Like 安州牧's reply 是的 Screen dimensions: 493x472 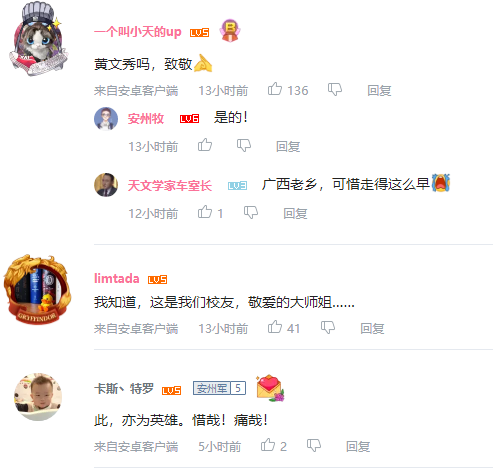click(205, 145)
